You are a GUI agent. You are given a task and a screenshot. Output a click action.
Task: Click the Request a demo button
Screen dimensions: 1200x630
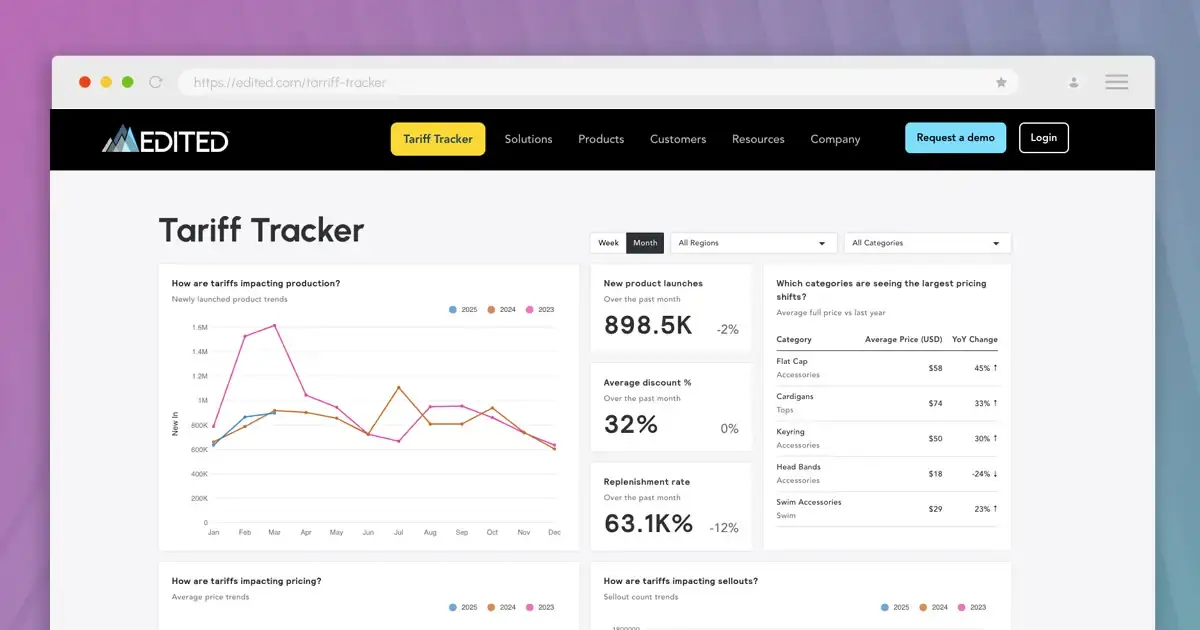point(955,137)
